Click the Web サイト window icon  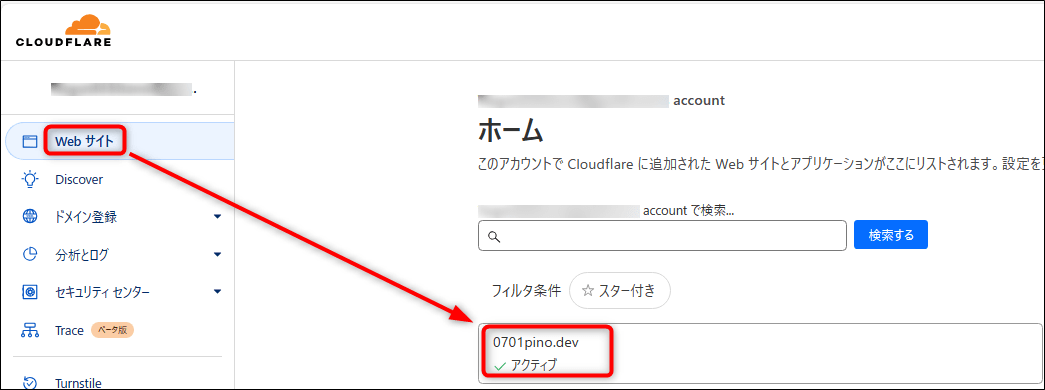click(x=30, y=141)
